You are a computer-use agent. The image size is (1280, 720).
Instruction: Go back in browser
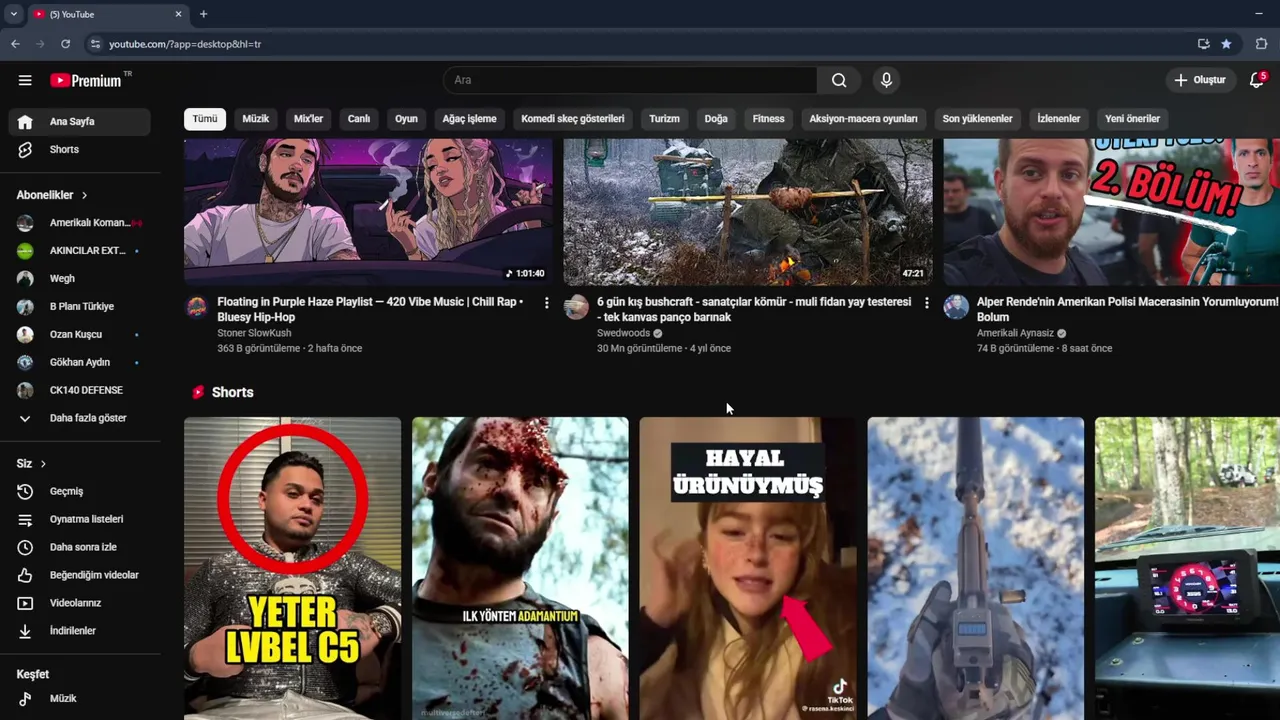tap(15, 44)
